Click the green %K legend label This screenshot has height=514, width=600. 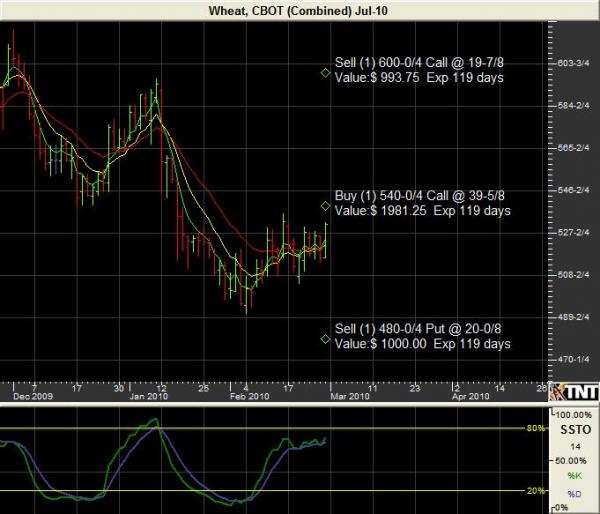[573, 475]
